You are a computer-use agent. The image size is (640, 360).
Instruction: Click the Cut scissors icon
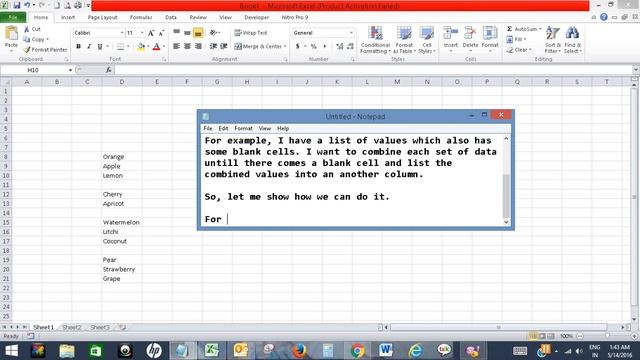27,29
